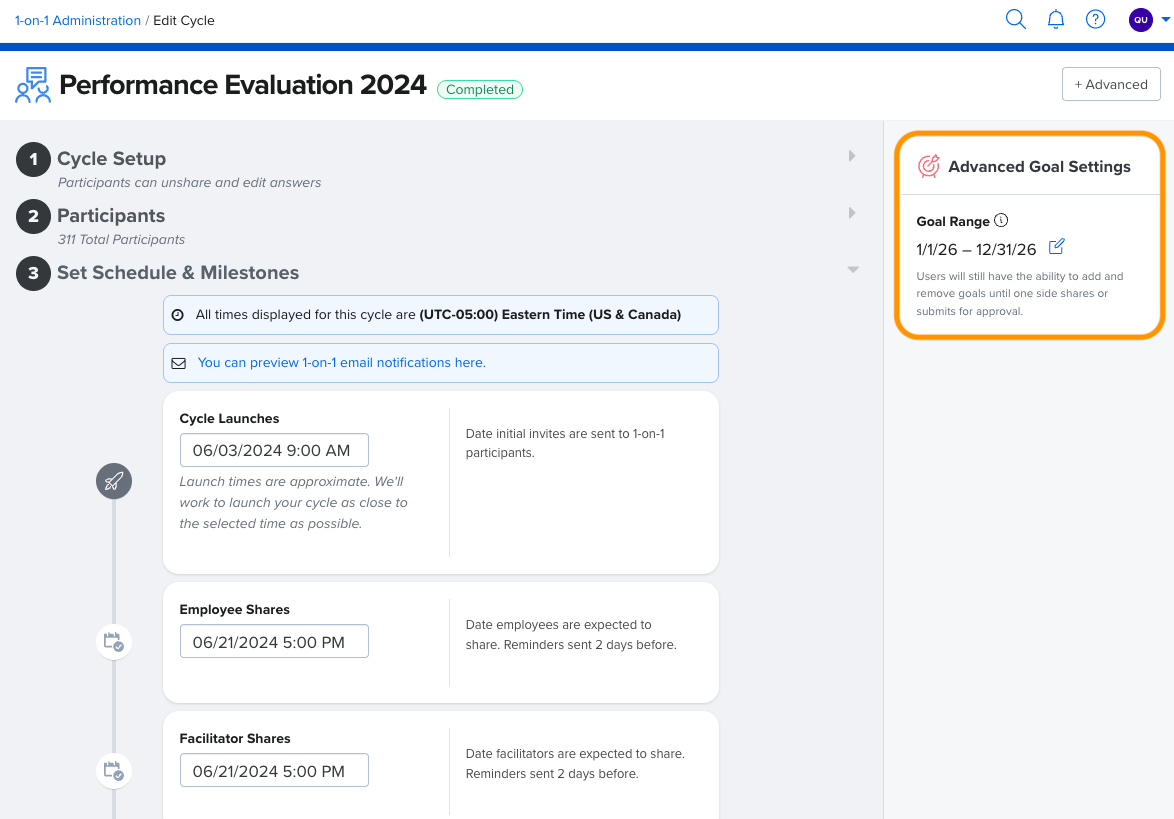Open the search magnifier icon
The image size is (1174, 819).
(x=1015, y=20)
